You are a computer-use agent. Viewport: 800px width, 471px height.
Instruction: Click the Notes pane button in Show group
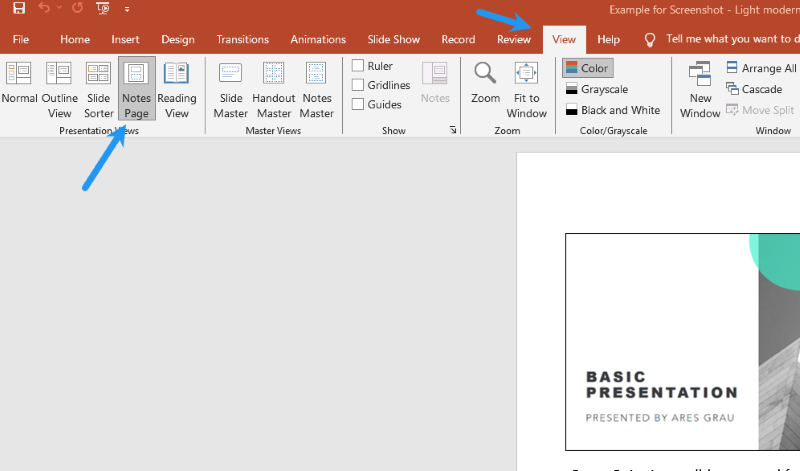(x=435, y=83)
